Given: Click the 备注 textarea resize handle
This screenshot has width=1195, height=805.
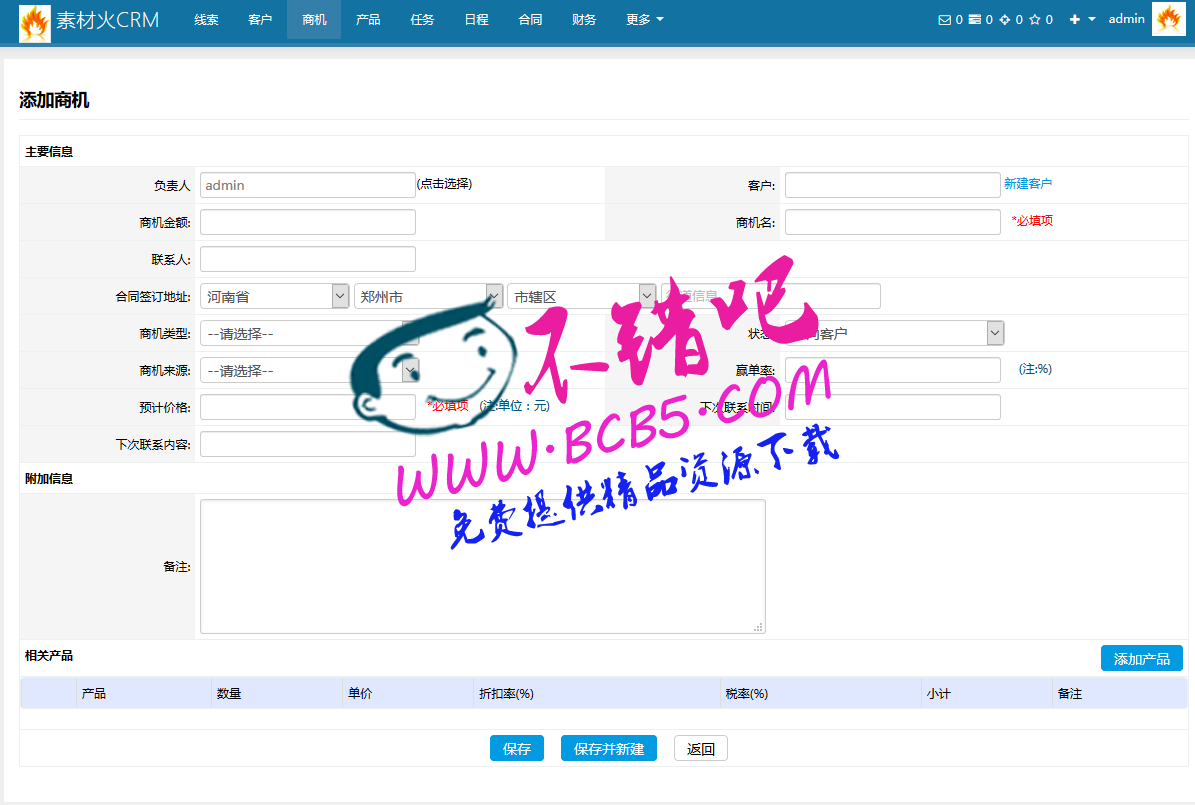Looking at the screenshot, I should (758, 627).
